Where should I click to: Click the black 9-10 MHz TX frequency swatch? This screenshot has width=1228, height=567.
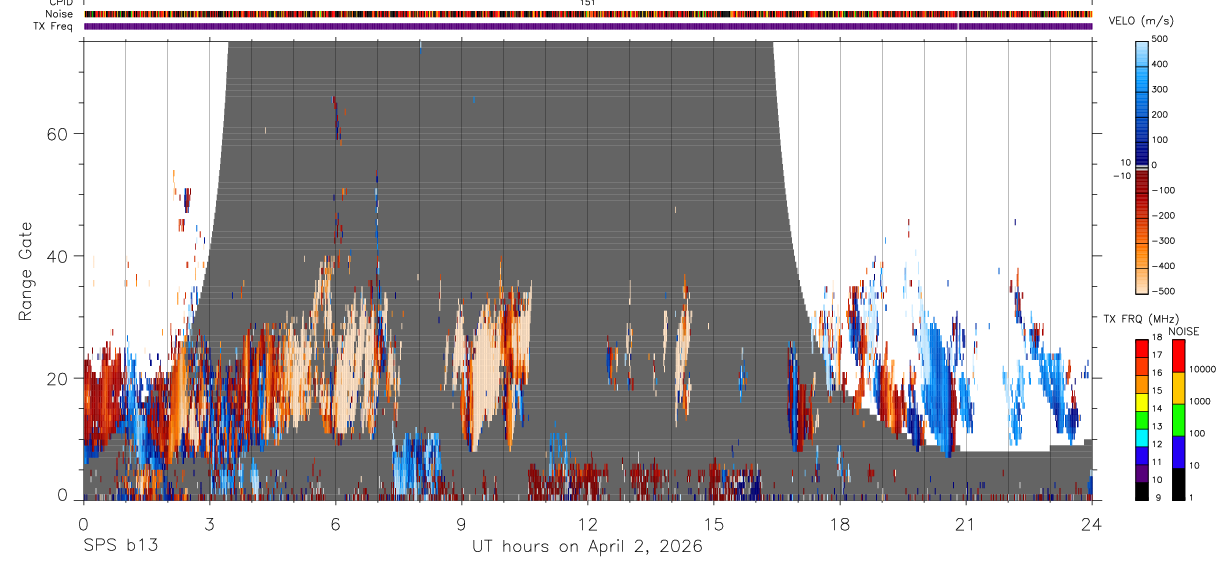tap(1141, 490)
